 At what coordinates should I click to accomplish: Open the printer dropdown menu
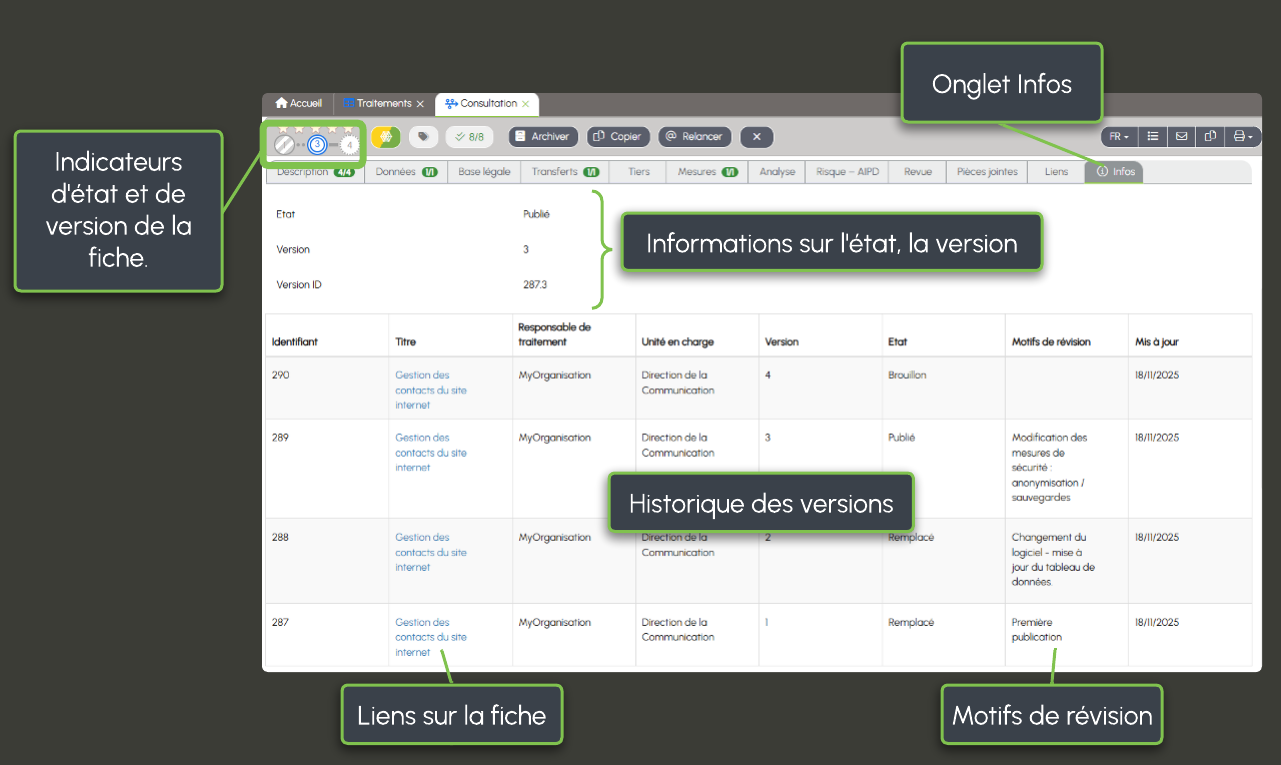[x=1242, y=137]
